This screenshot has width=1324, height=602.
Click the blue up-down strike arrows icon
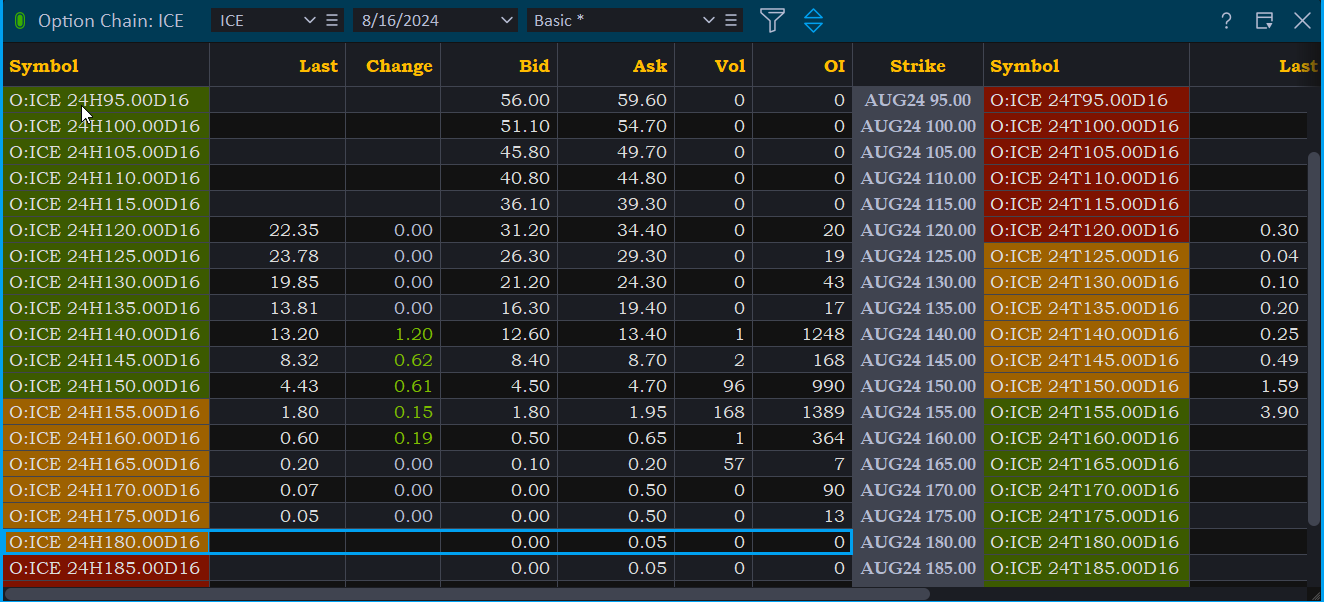tap(813, 20)
